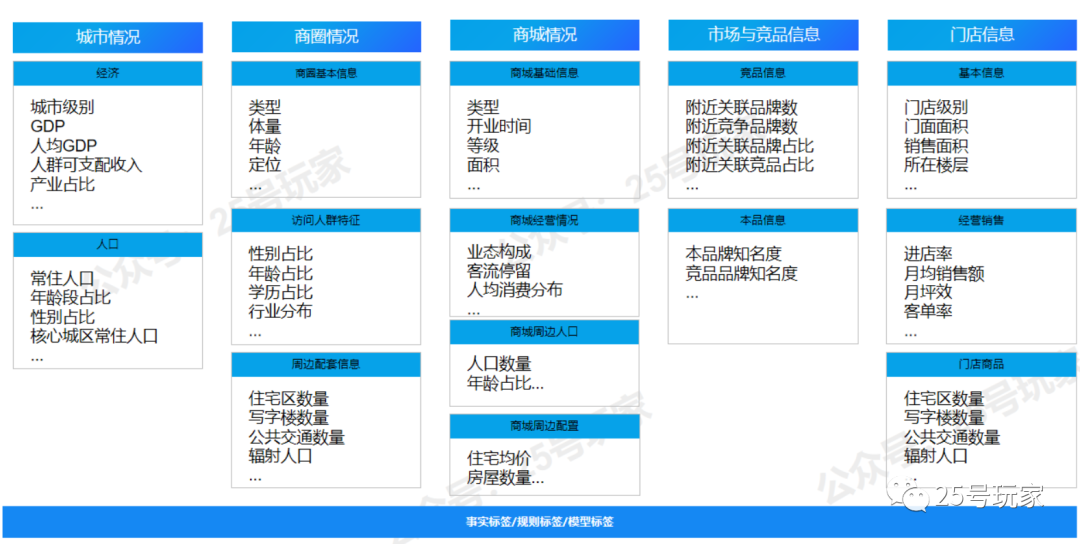Click the 事实标签/规则标签/模型标签 bottom bar
The image size is (1080, 544).
click(x=539, y=522)
